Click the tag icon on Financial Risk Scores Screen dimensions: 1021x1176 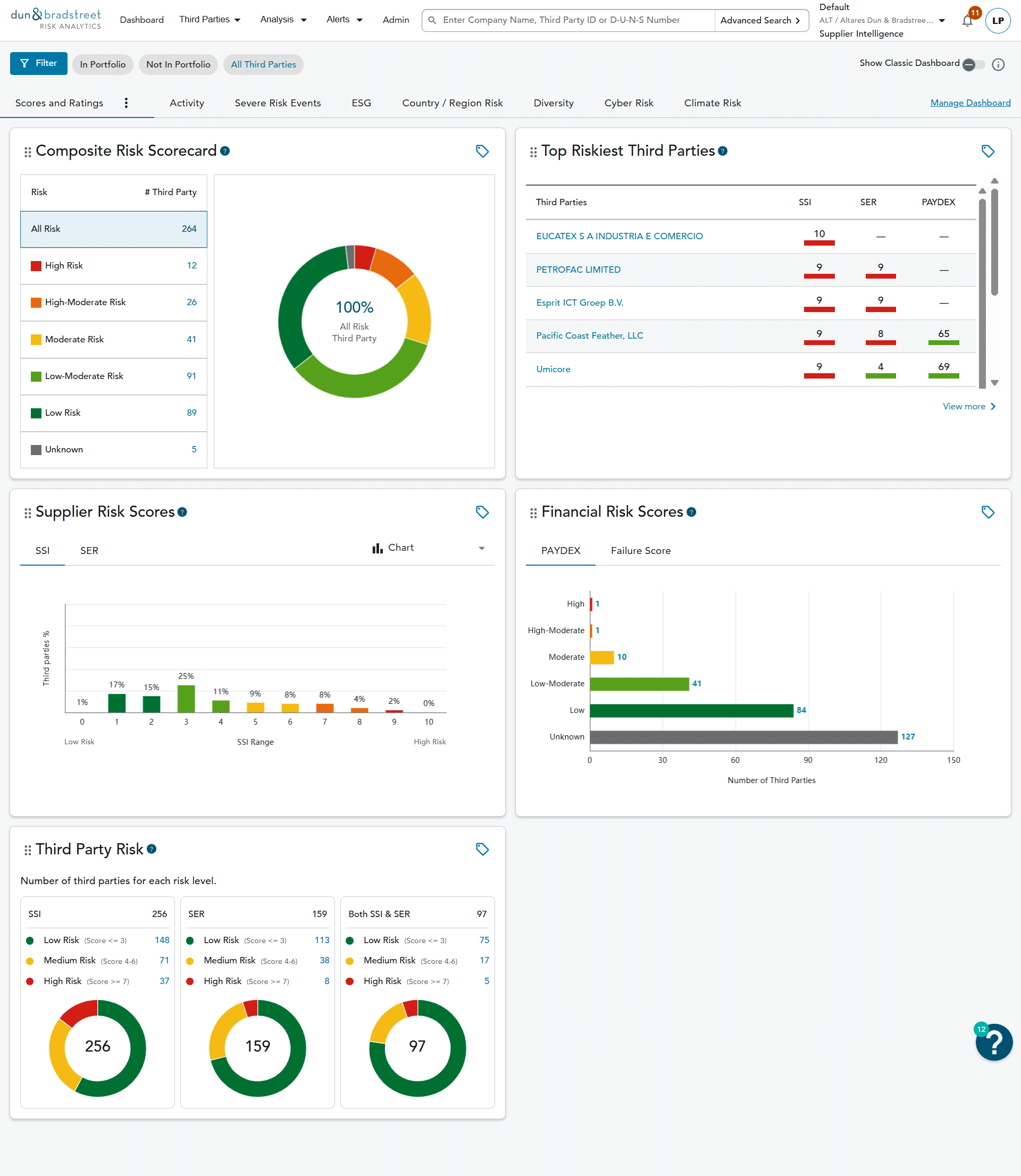click(x=987, y=512)
